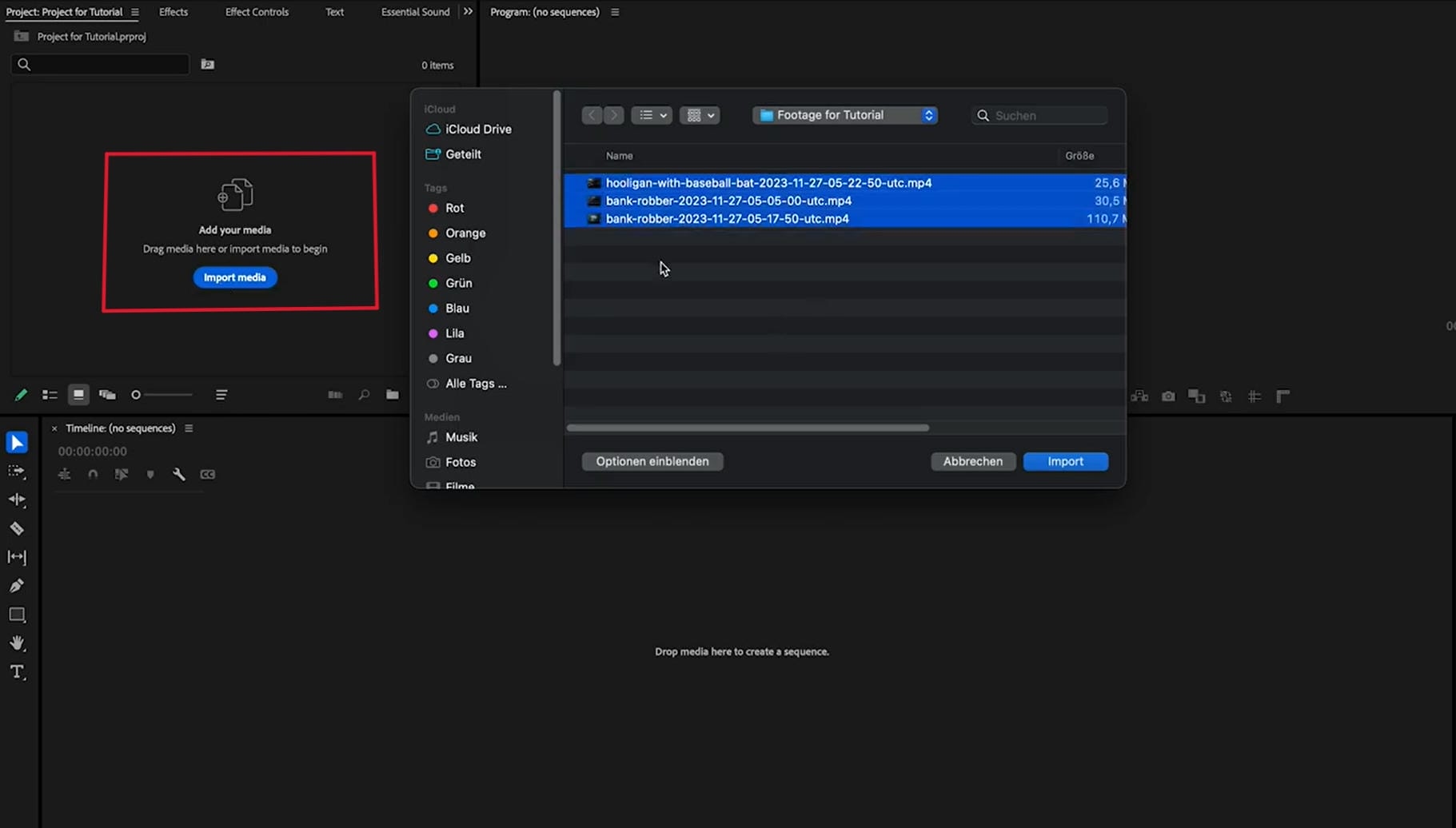Click Project panel search field
This screenshot has height=828, width=1456.
pos(101,65)
